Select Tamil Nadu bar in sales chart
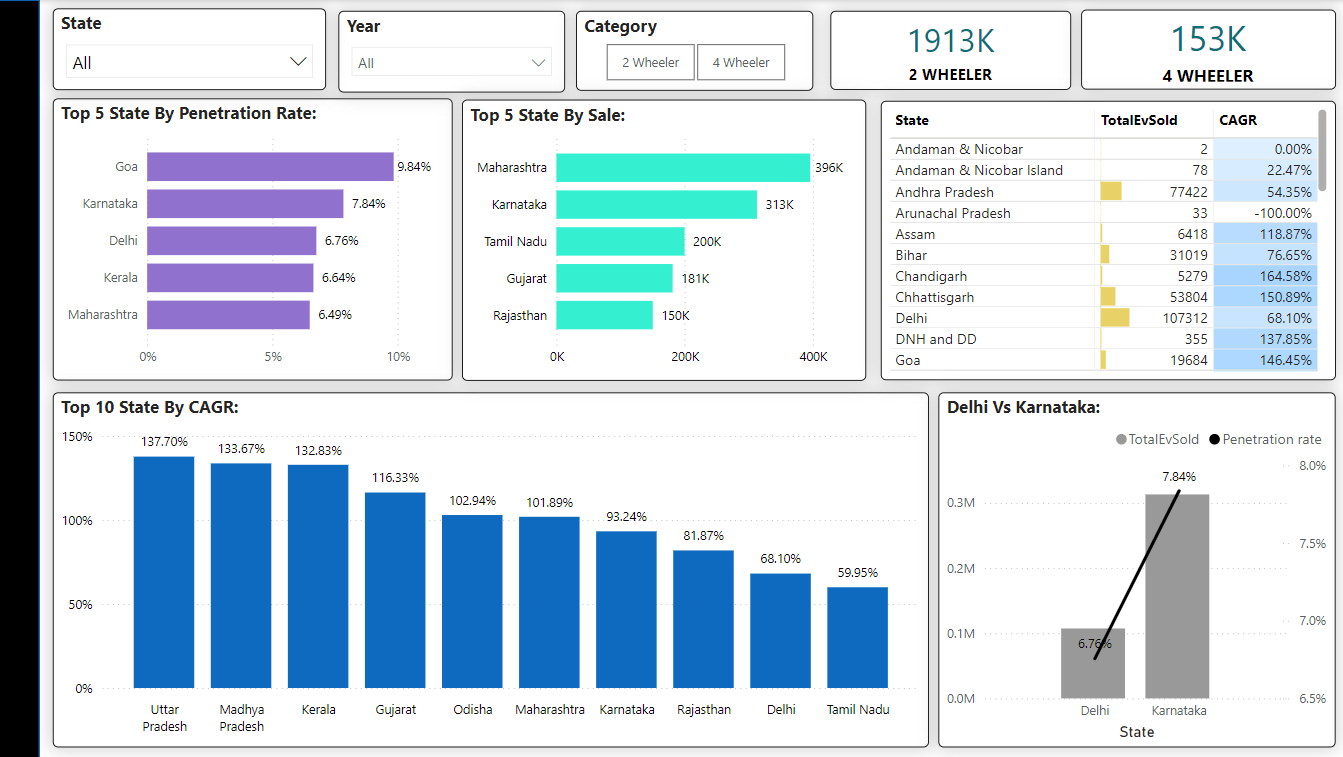 (x=620, y=241)
